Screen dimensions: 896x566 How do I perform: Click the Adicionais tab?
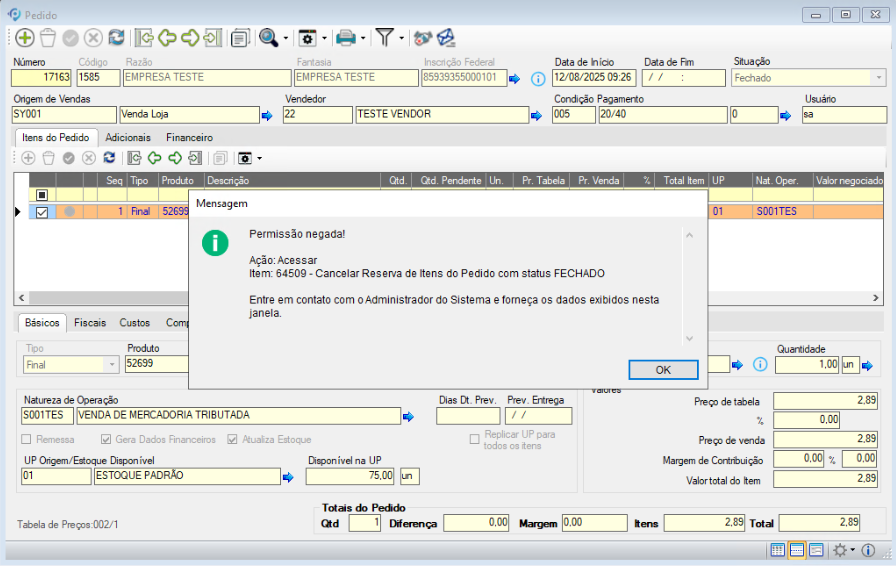click(128, 137)
